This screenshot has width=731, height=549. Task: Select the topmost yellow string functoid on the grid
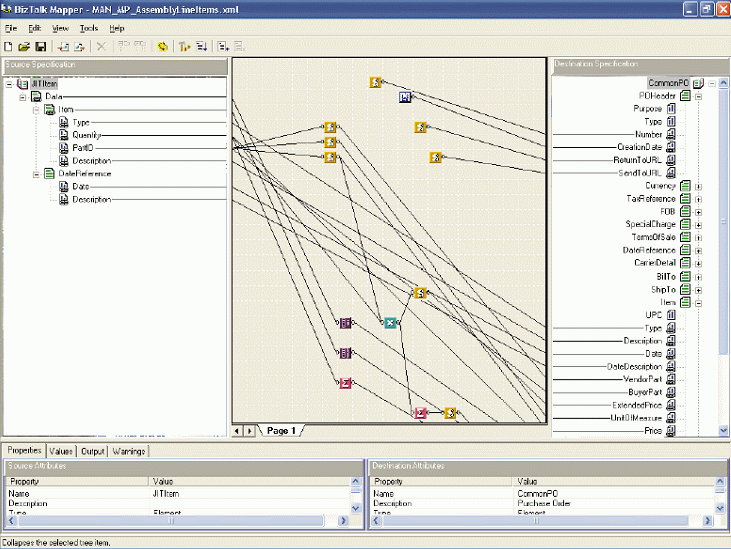tap(375, 82)
